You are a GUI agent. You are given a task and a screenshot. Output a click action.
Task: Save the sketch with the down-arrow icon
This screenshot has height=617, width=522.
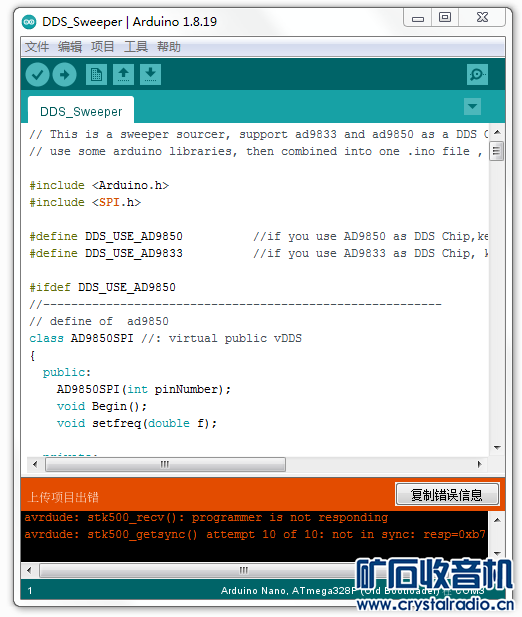(150, 74)
